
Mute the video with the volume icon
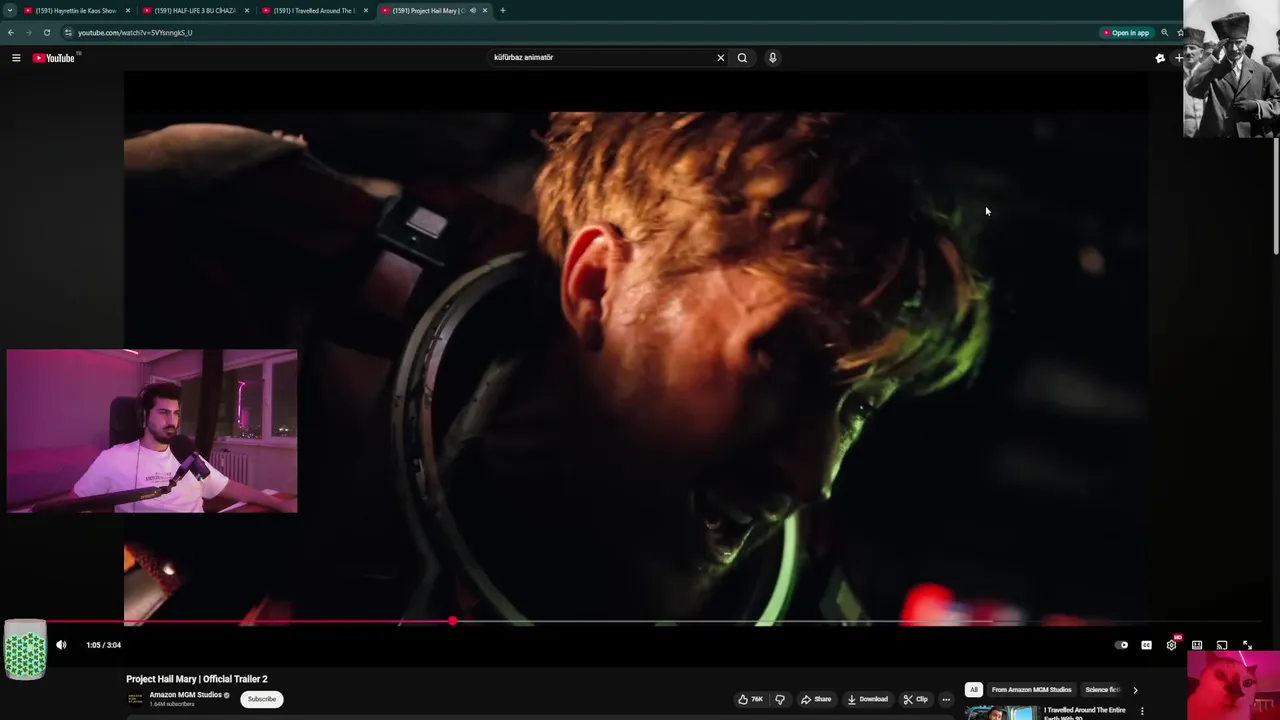coord(61,645)
